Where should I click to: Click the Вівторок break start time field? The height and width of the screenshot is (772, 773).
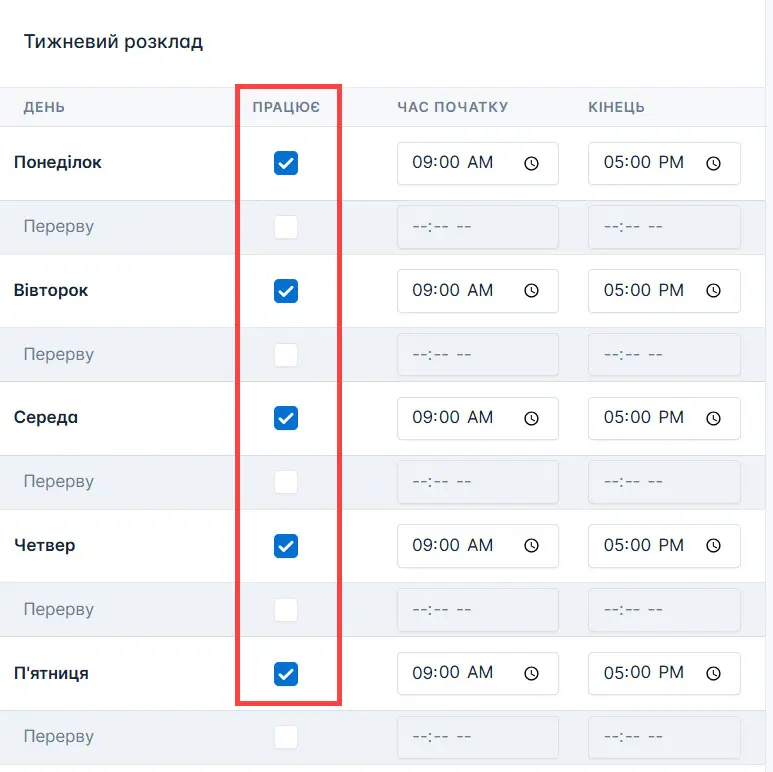(x=478, y=355)
